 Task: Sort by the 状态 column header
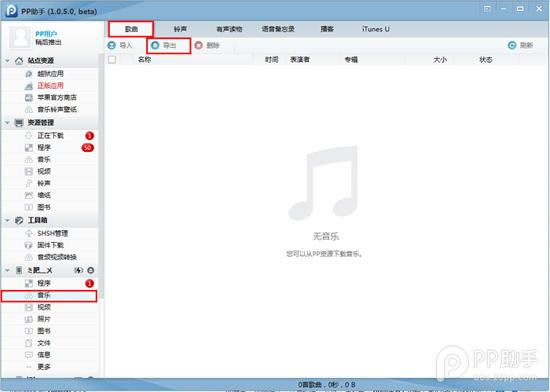[486, 60]
